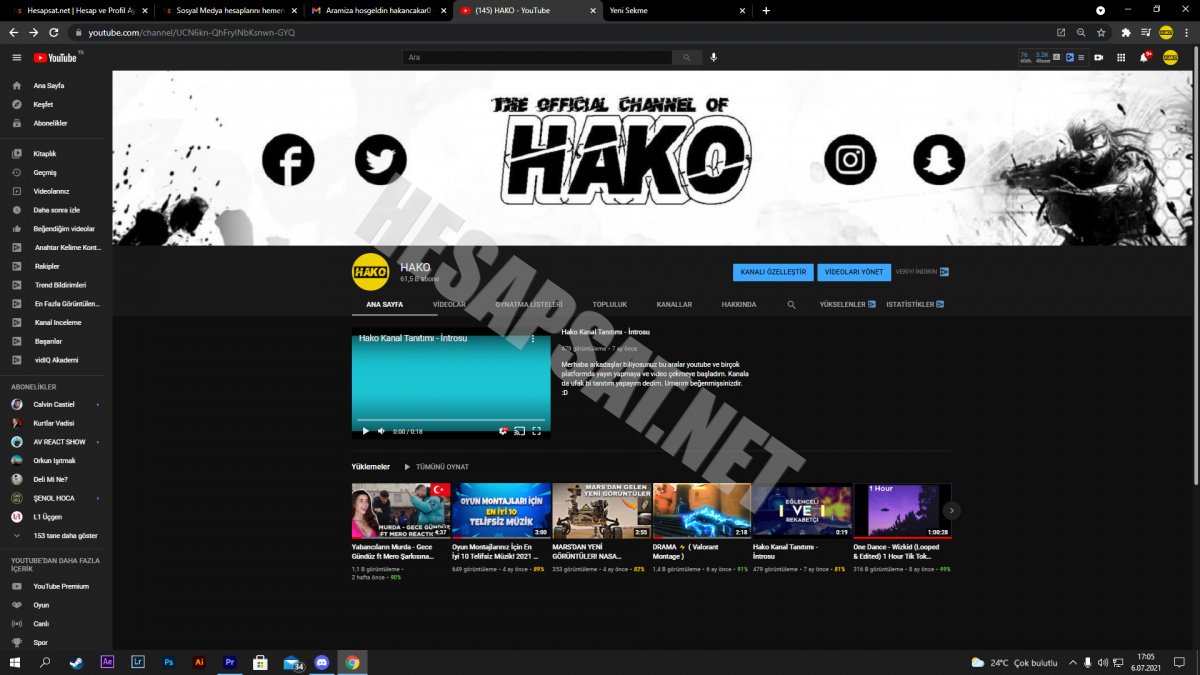Click the KANALI ÖZELLEŞTİR button

773,272
